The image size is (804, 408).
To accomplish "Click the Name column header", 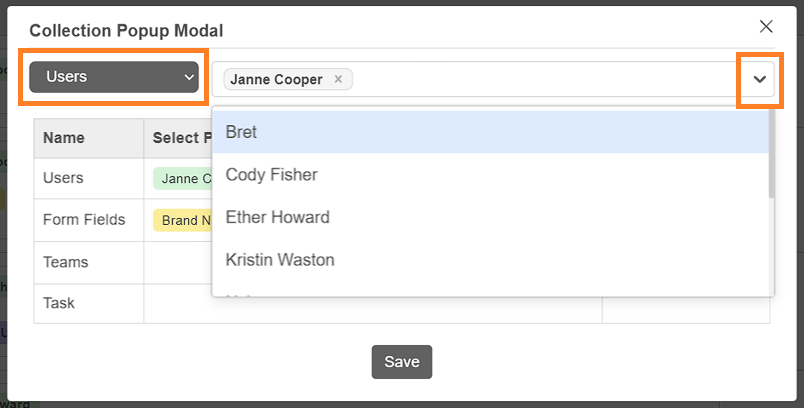I will (89, 138).
